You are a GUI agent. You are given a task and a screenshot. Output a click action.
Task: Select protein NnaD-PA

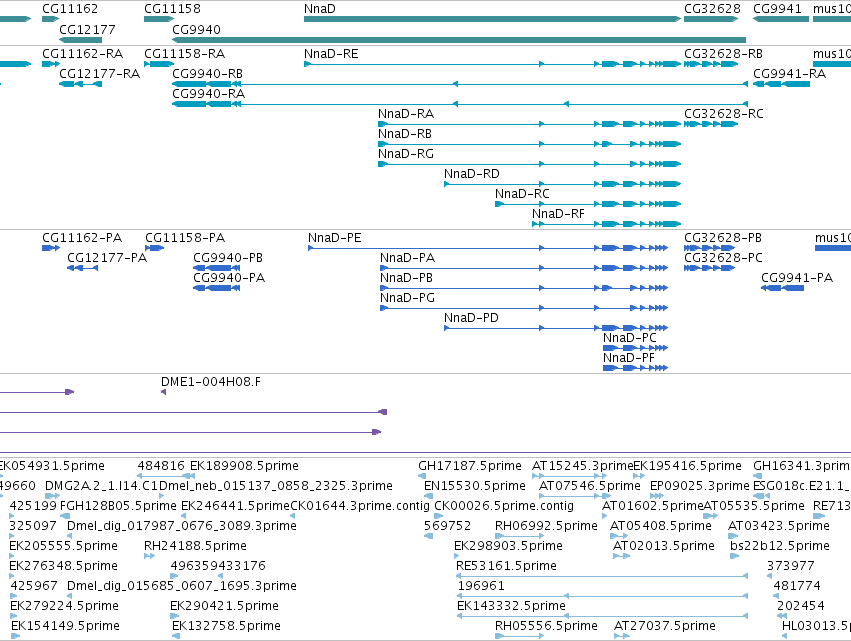(524, 268)
